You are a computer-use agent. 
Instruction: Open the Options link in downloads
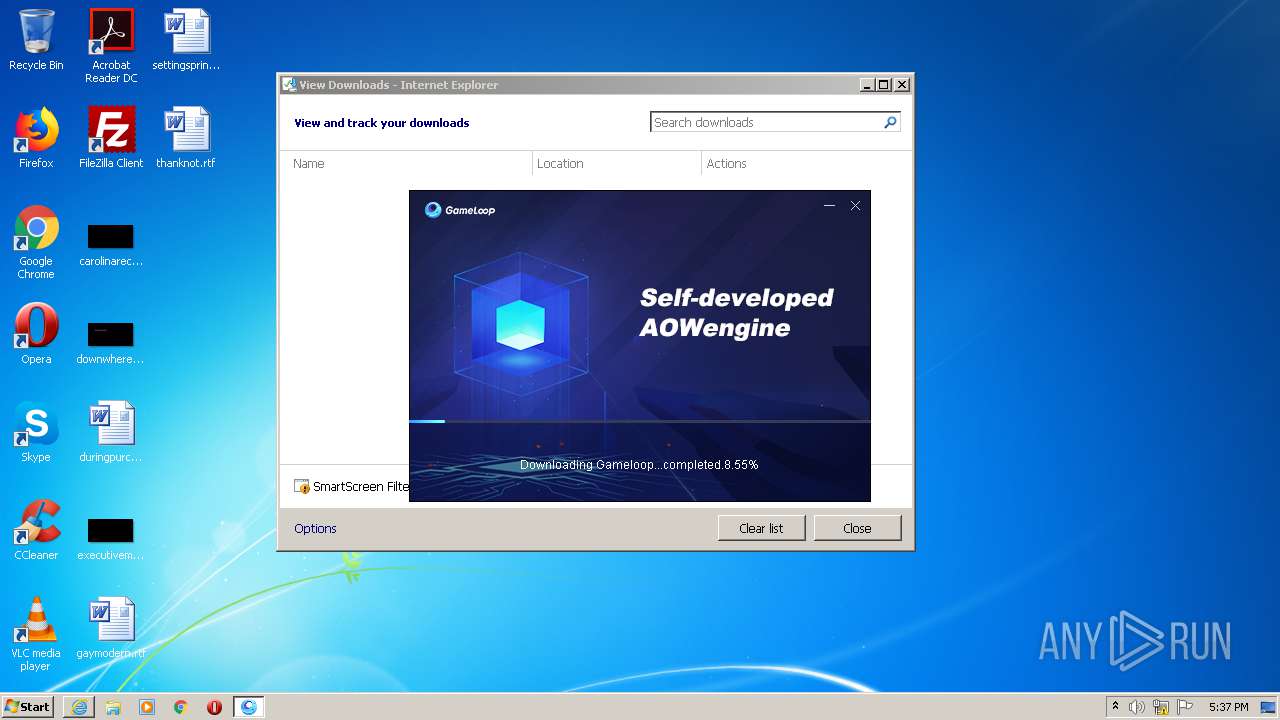point(315,528)
